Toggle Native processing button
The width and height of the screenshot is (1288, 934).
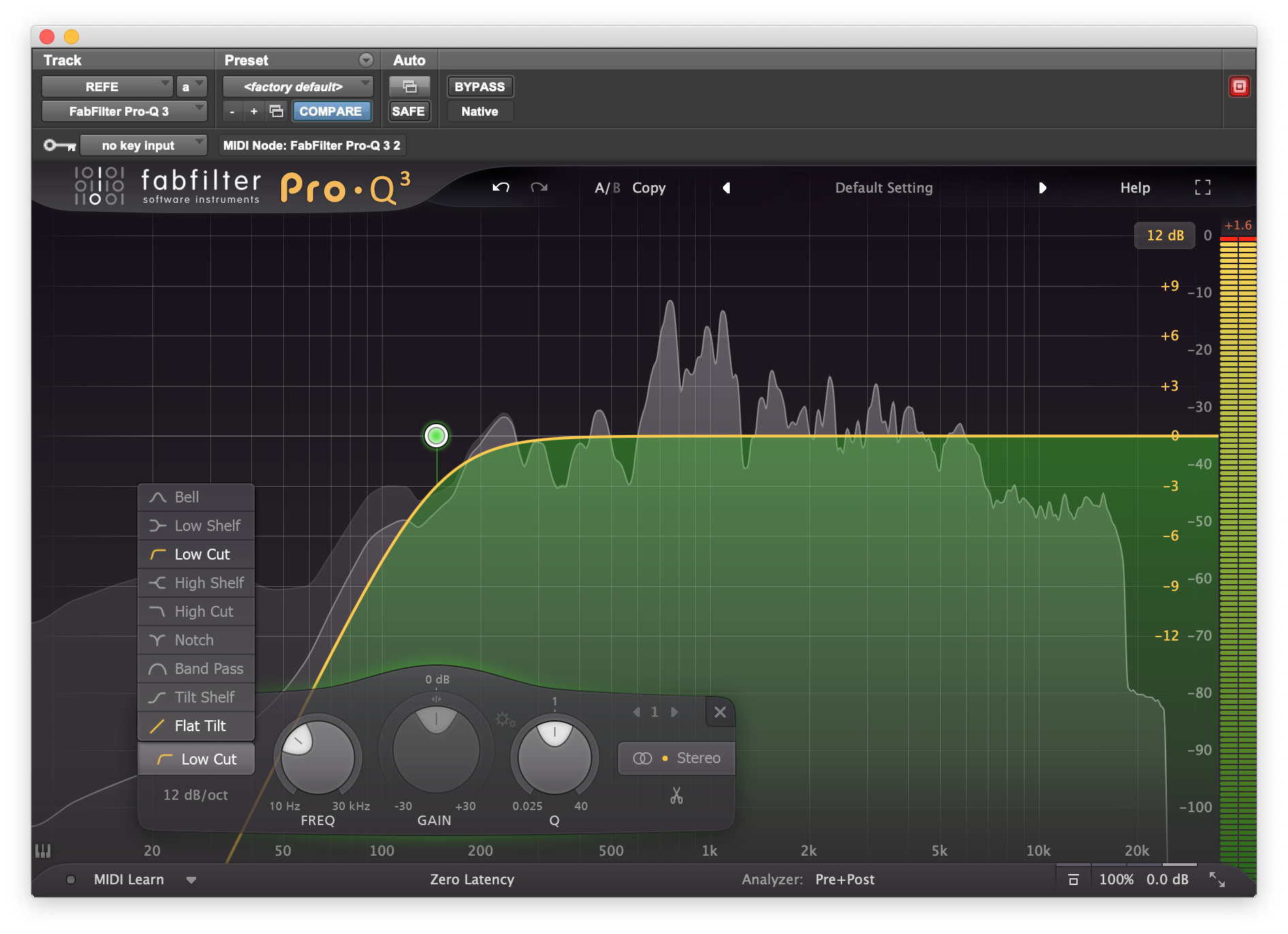480,111
